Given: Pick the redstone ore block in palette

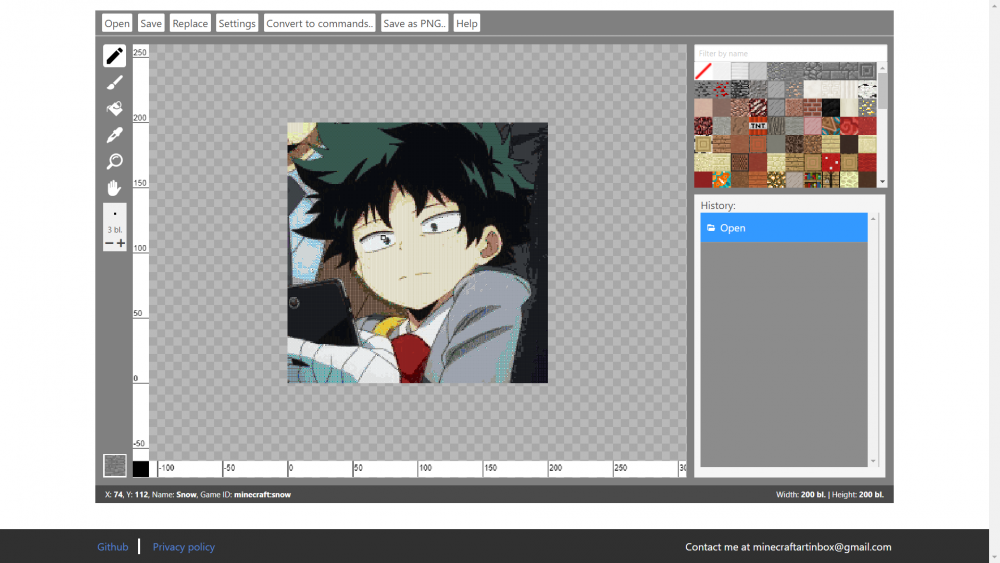Looking at the screenshot, I should [721, 89].
